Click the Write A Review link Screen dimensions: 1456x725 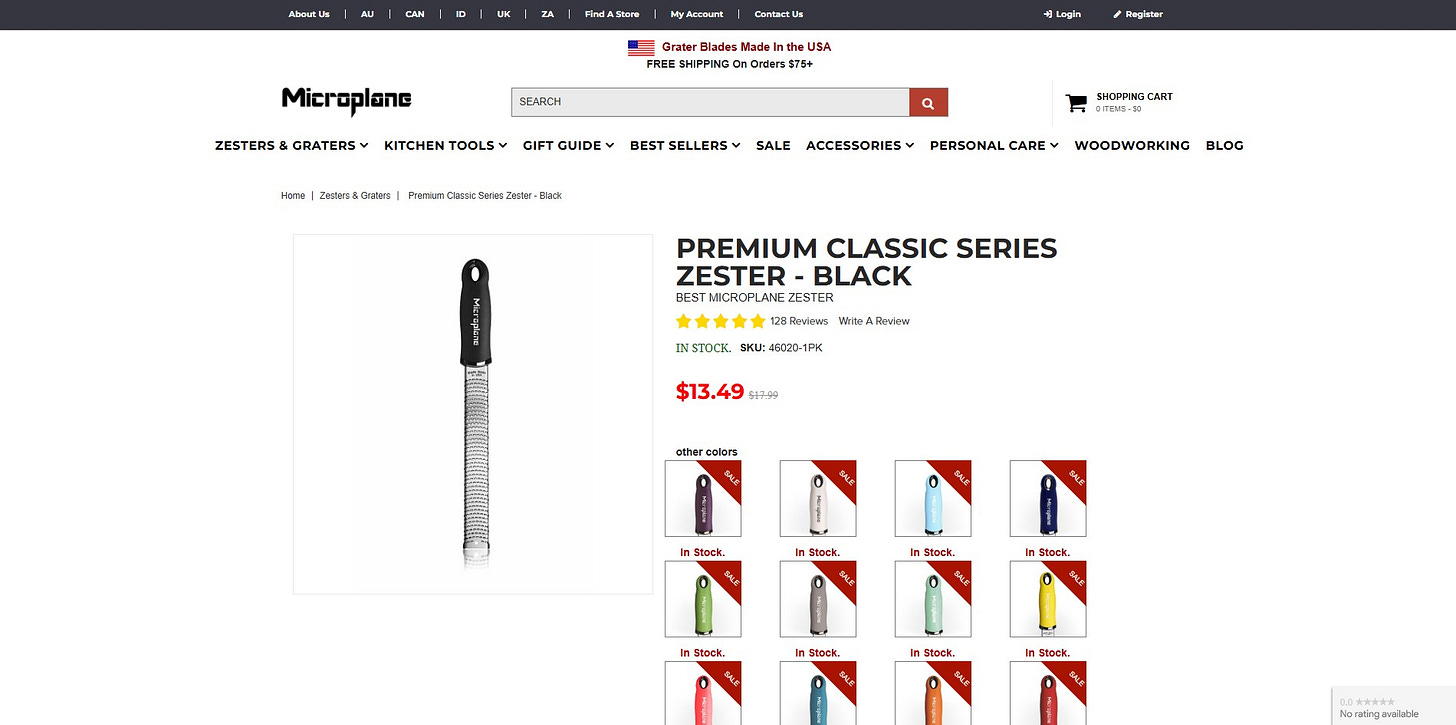click(x=874, y=321)
